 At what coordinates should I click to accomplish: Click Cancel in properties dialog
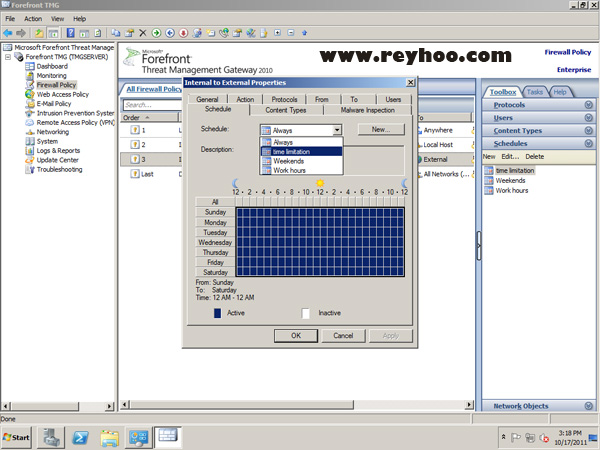point(343,336)
